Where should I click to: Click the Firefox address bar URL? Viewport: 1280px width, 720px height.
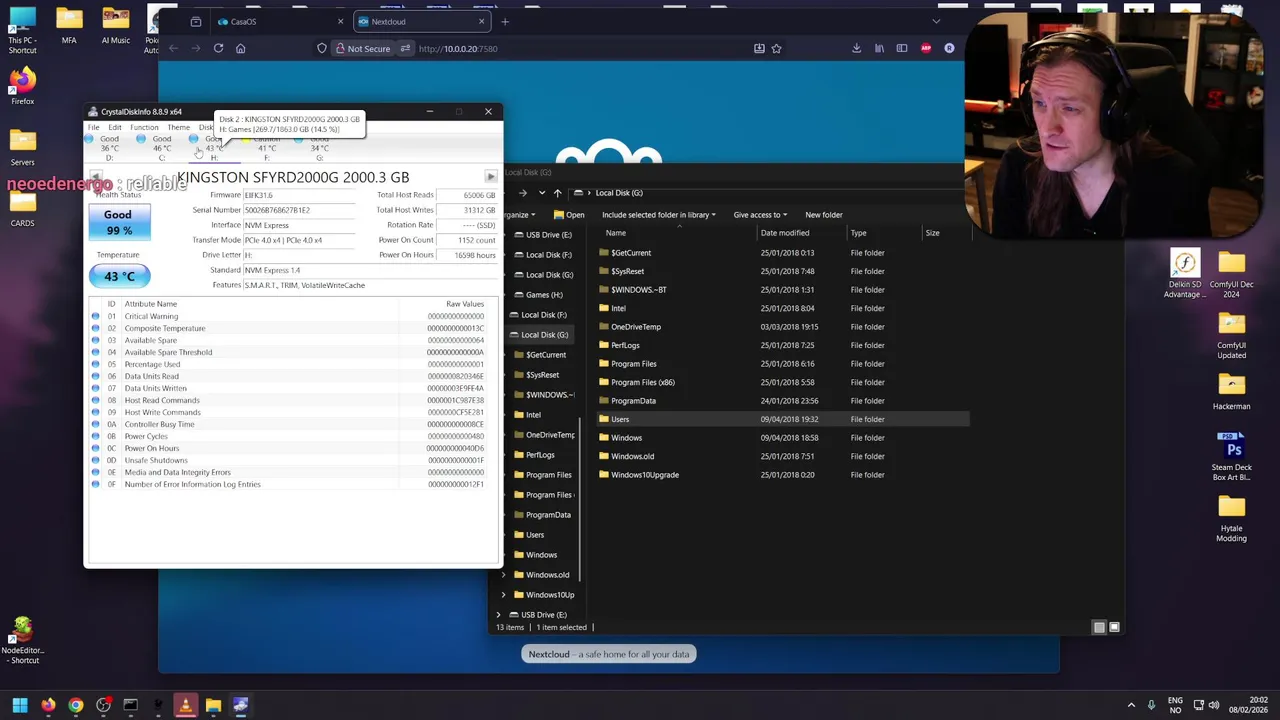458,48
